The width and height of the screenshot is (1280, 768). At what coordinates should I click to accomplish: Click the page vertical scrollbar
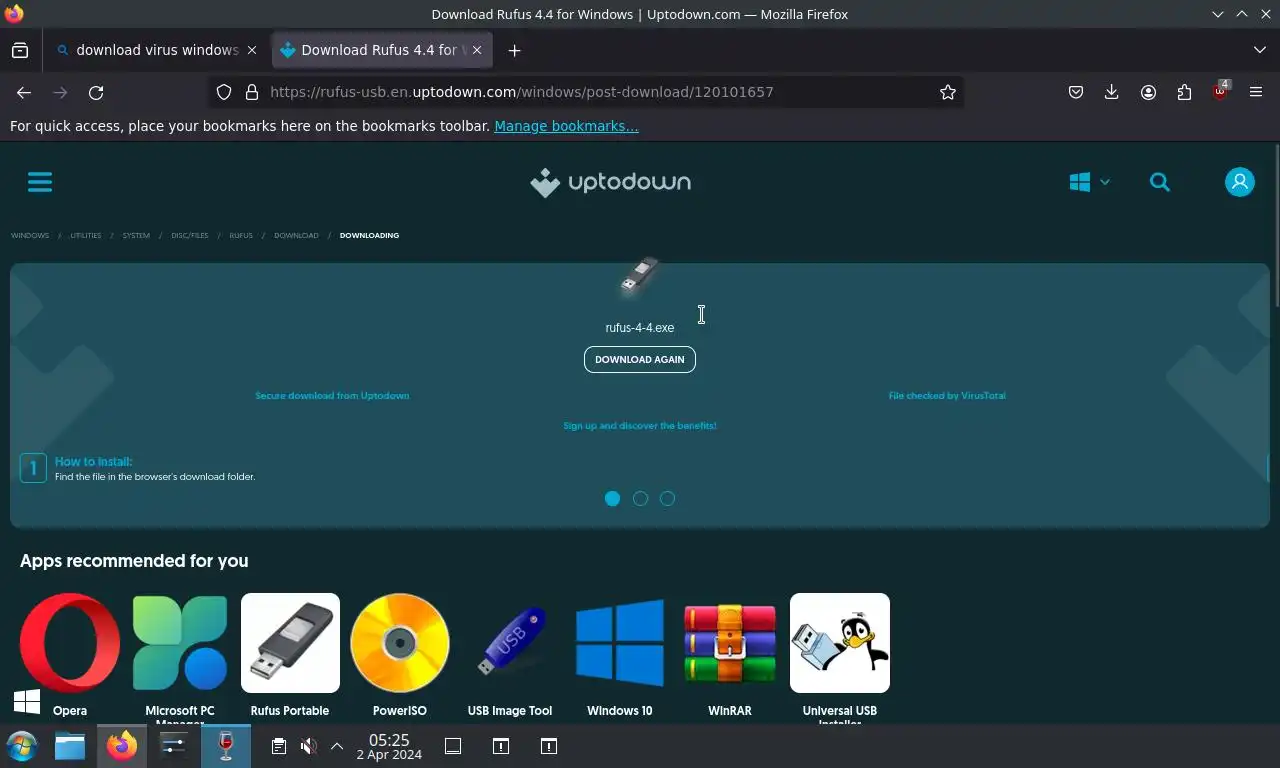tap(1277, 225)
